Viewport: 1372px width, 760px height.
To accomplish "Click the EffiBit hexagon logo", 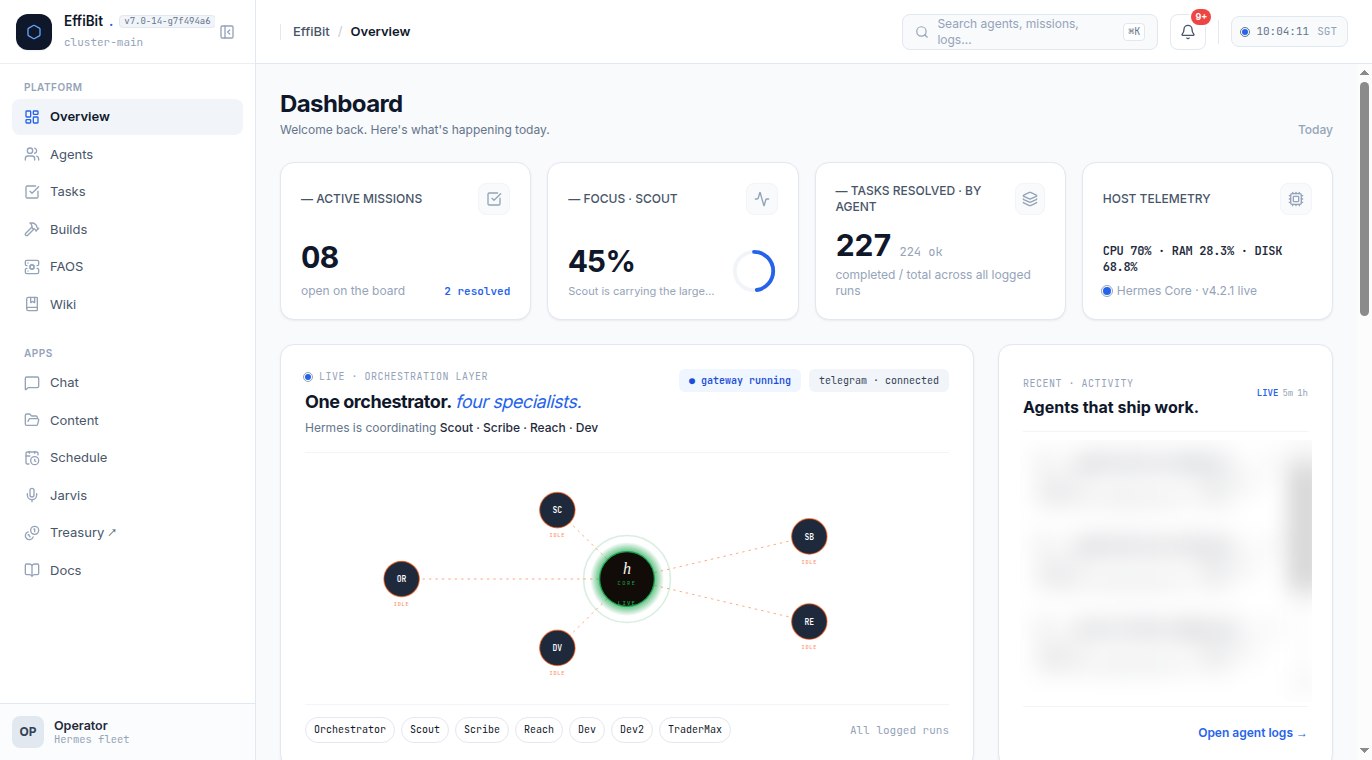I will pos(33,32).
